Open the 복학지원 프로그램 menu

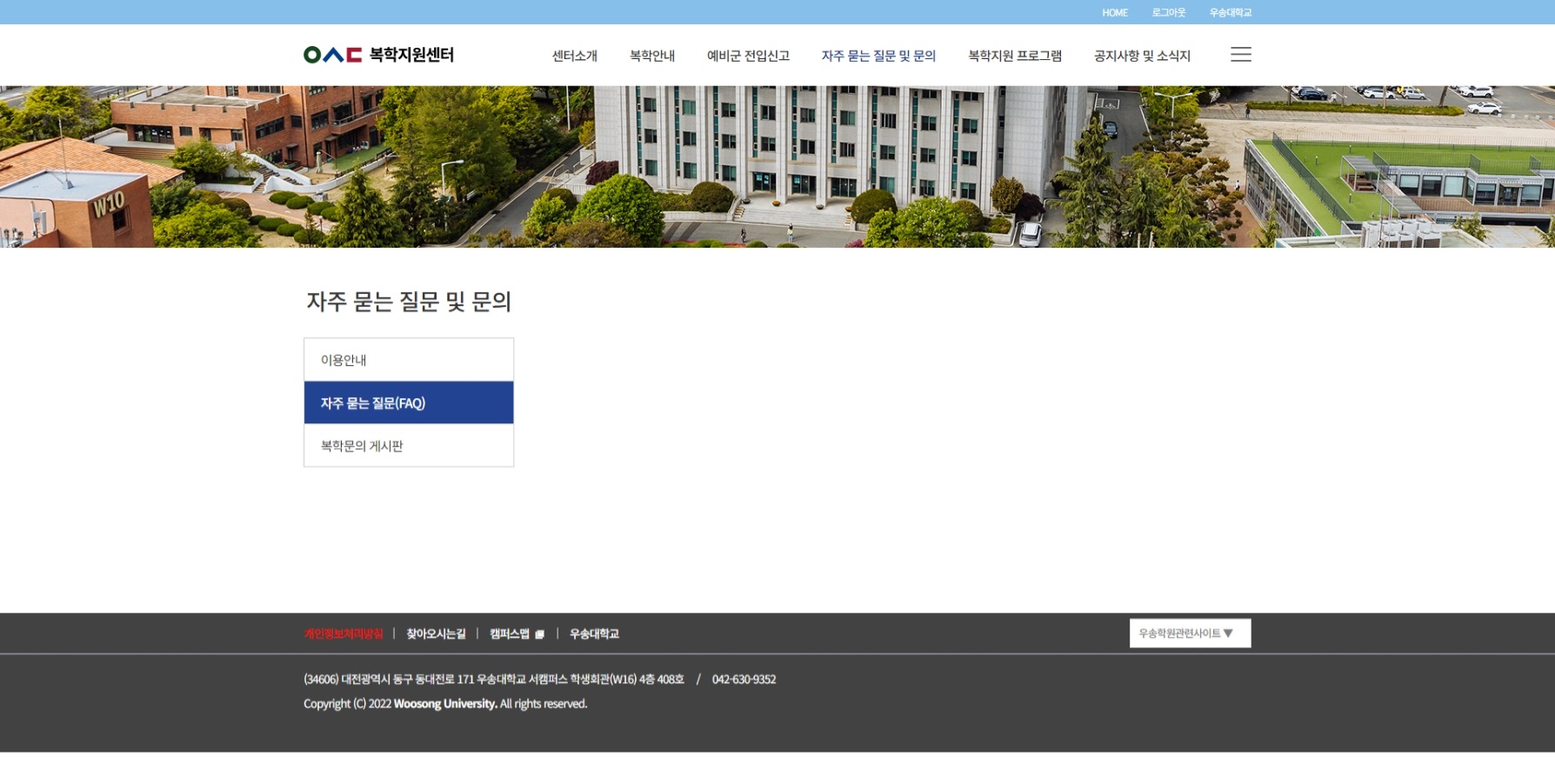[1014, 56]
